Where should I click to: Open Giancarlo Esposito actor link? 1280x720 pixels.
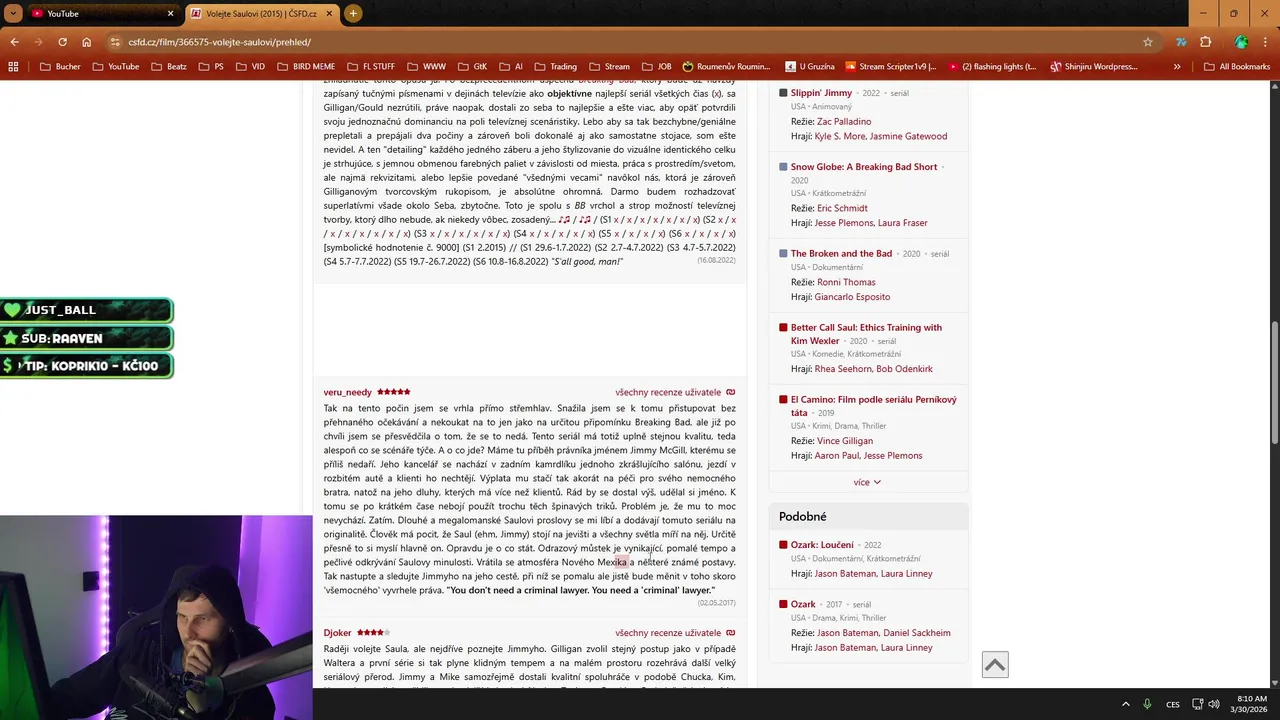(x=852, y=297)
